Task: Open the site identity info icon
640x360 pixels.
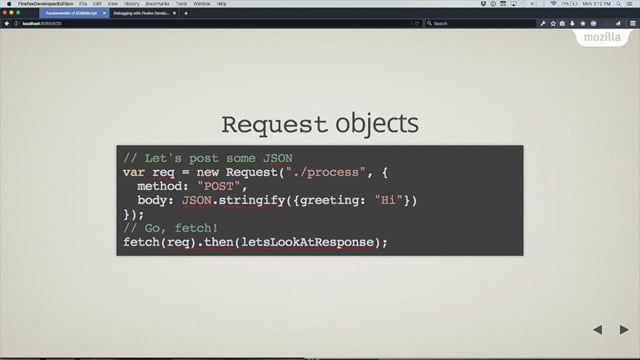Action: pyautogui.click(x=16, y=24)
